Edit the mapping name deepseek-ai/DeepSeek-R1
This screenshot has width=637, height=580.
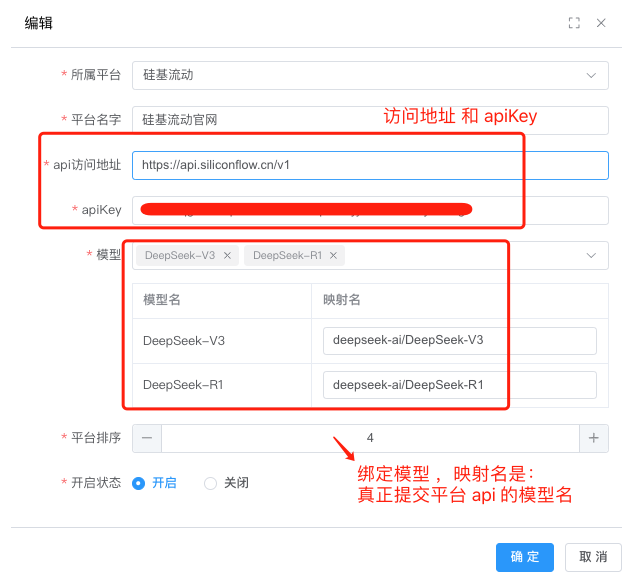[459, 385]
